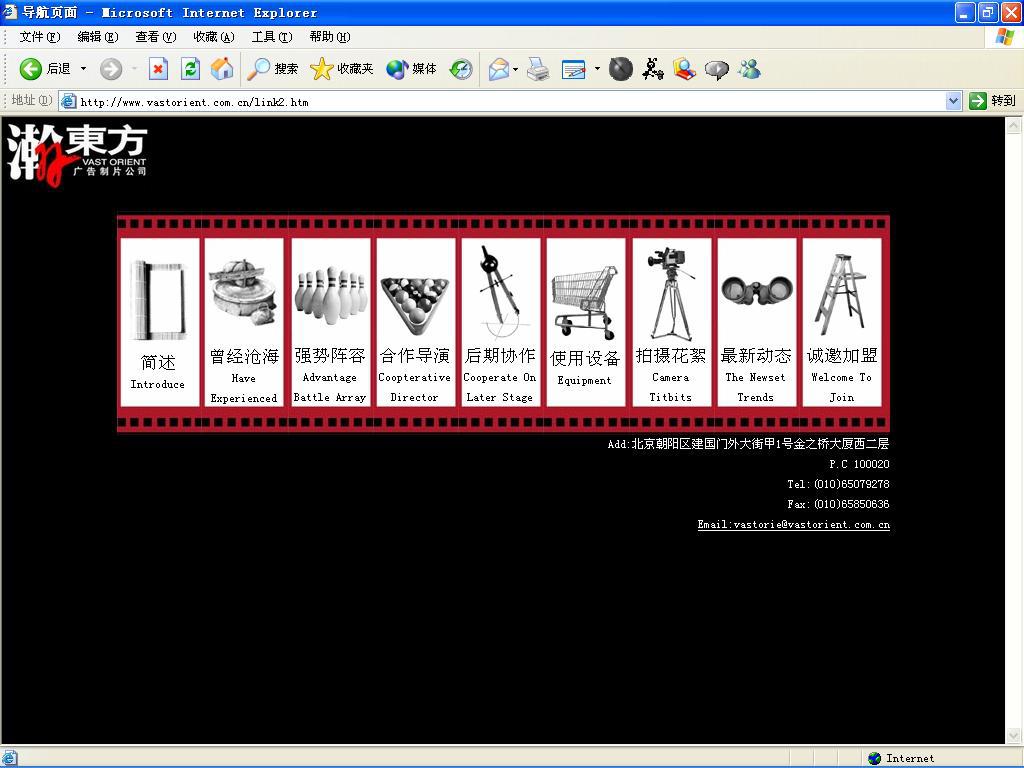Click the vastorient Email address link

[793, 525]
